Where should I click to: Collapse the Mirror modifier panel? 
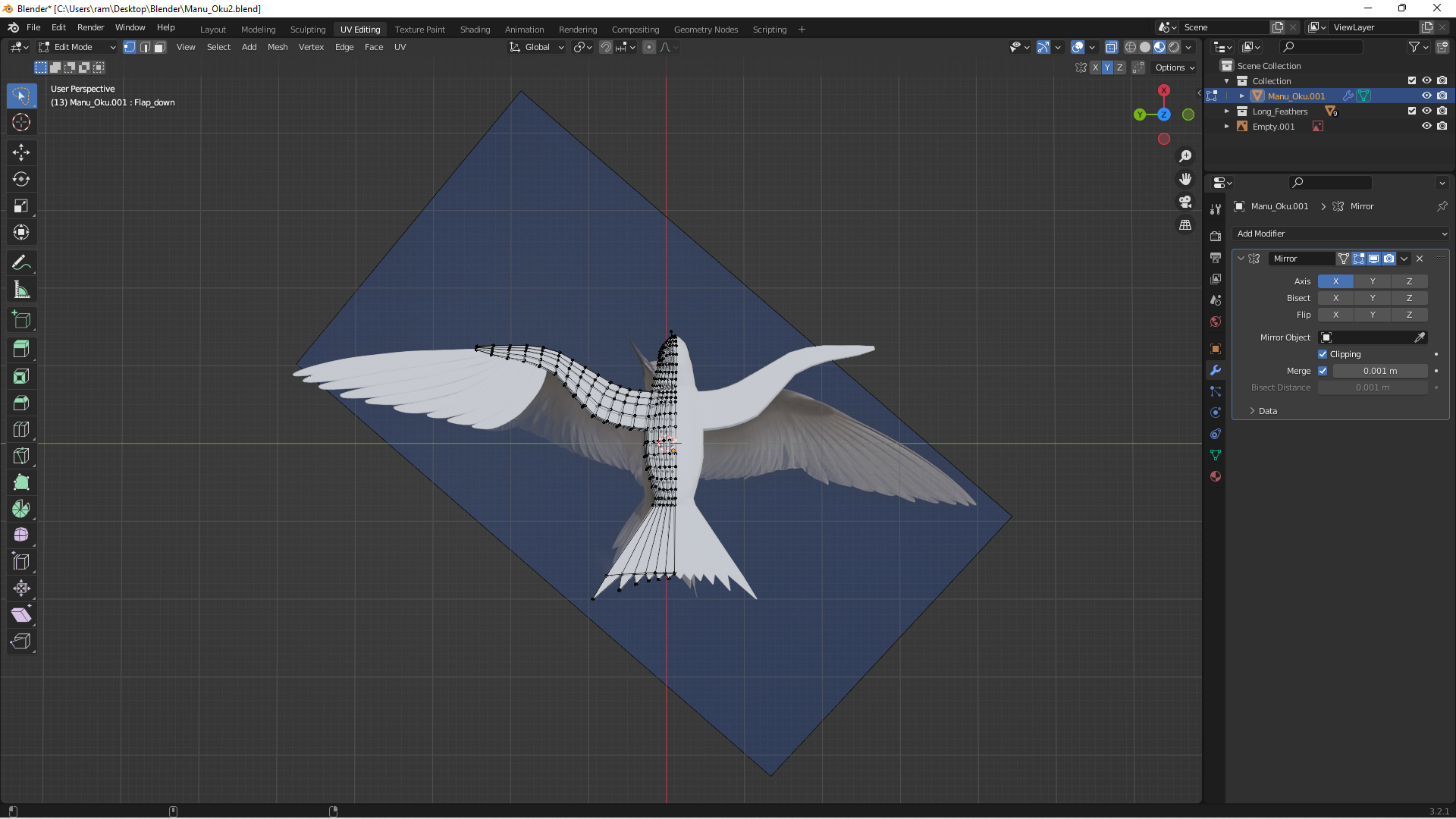coord(1241,259)
